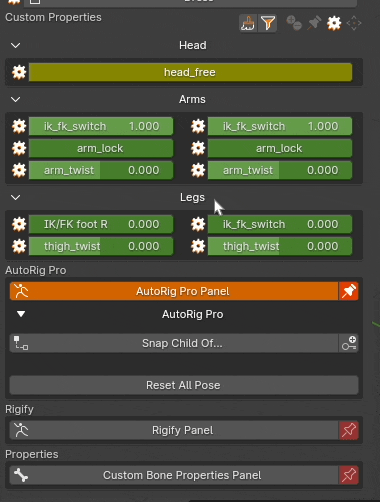
Task: Collapse the Arms section
Action: 16,99
